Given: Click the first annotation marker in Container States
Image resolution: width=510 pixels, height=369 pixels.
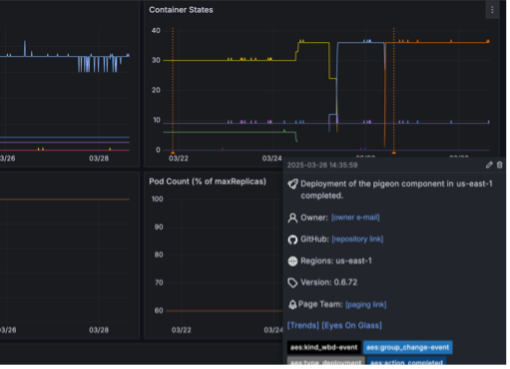Looking at the screenshot, I should (x=174, y=154).
